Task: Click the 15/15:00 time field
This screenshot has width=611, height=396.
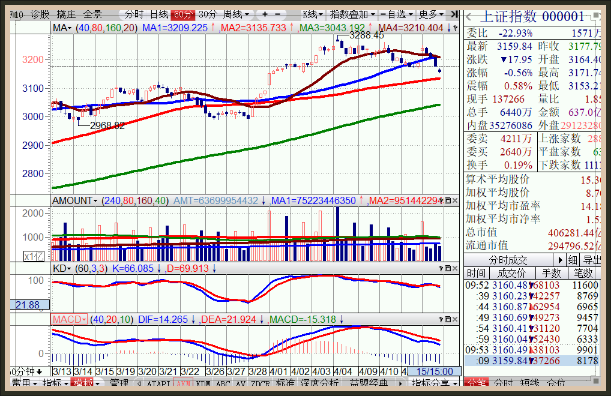Action: (434, 371)
